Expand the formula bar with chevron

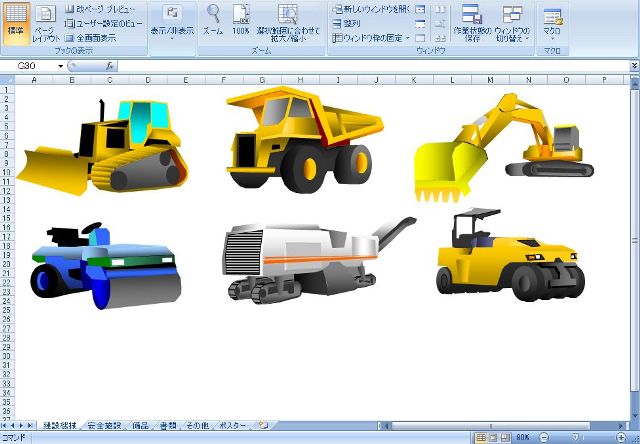[x=635, y=66]
